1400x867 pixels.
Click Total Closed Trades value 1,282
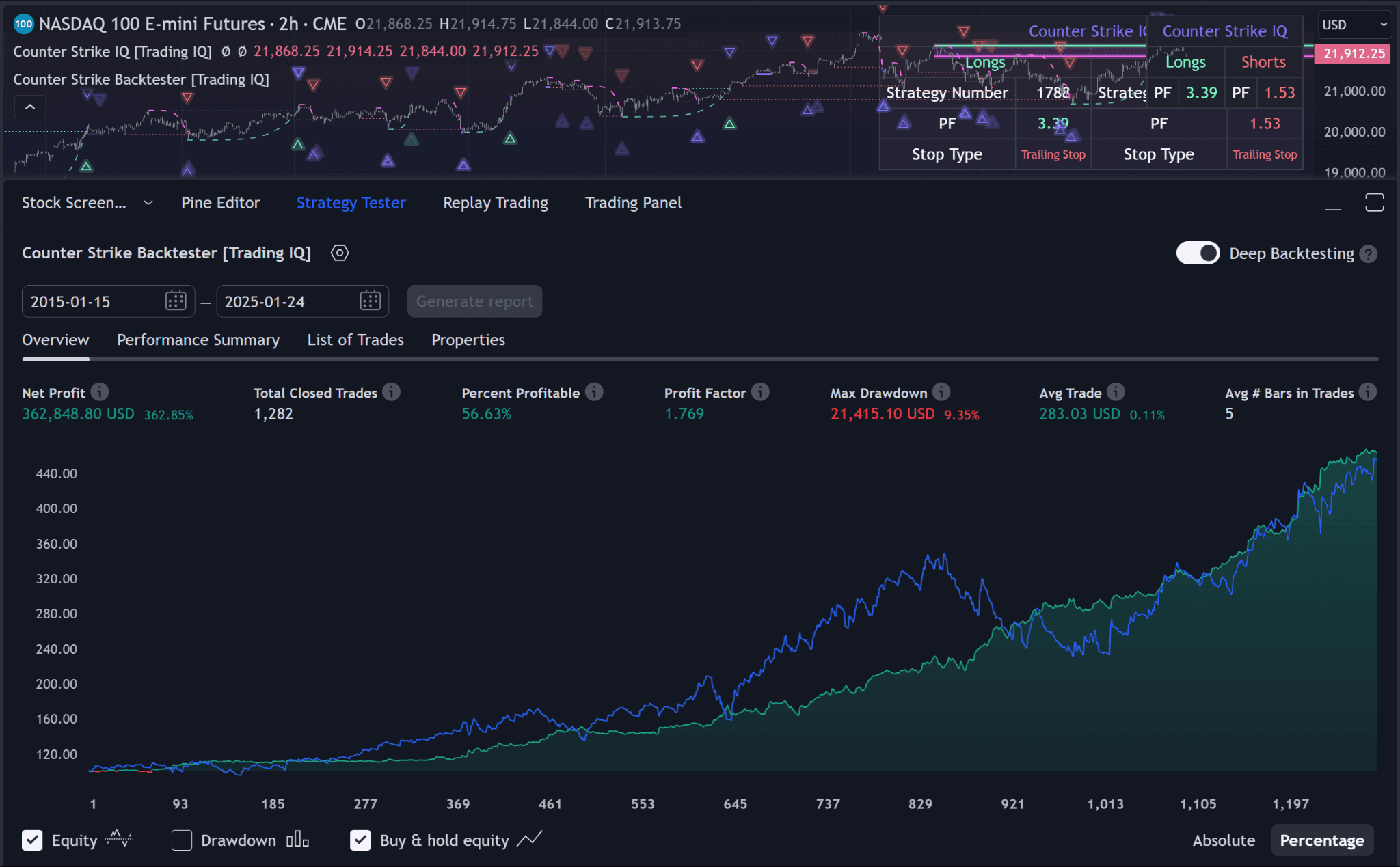[x=273, y=414]
